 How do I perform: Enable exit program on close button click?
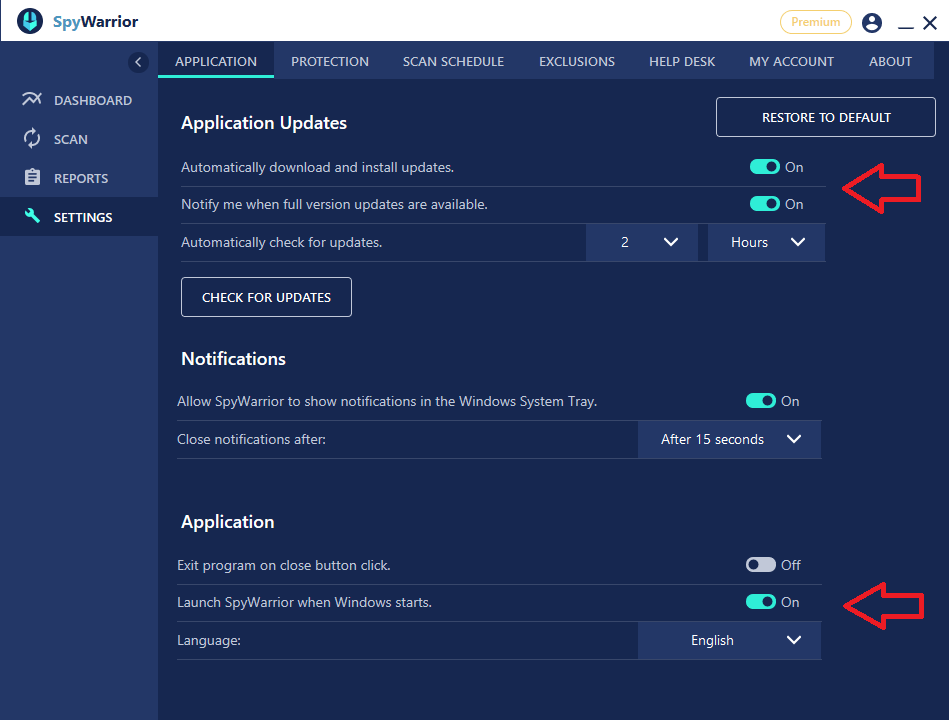pos(760,565)
